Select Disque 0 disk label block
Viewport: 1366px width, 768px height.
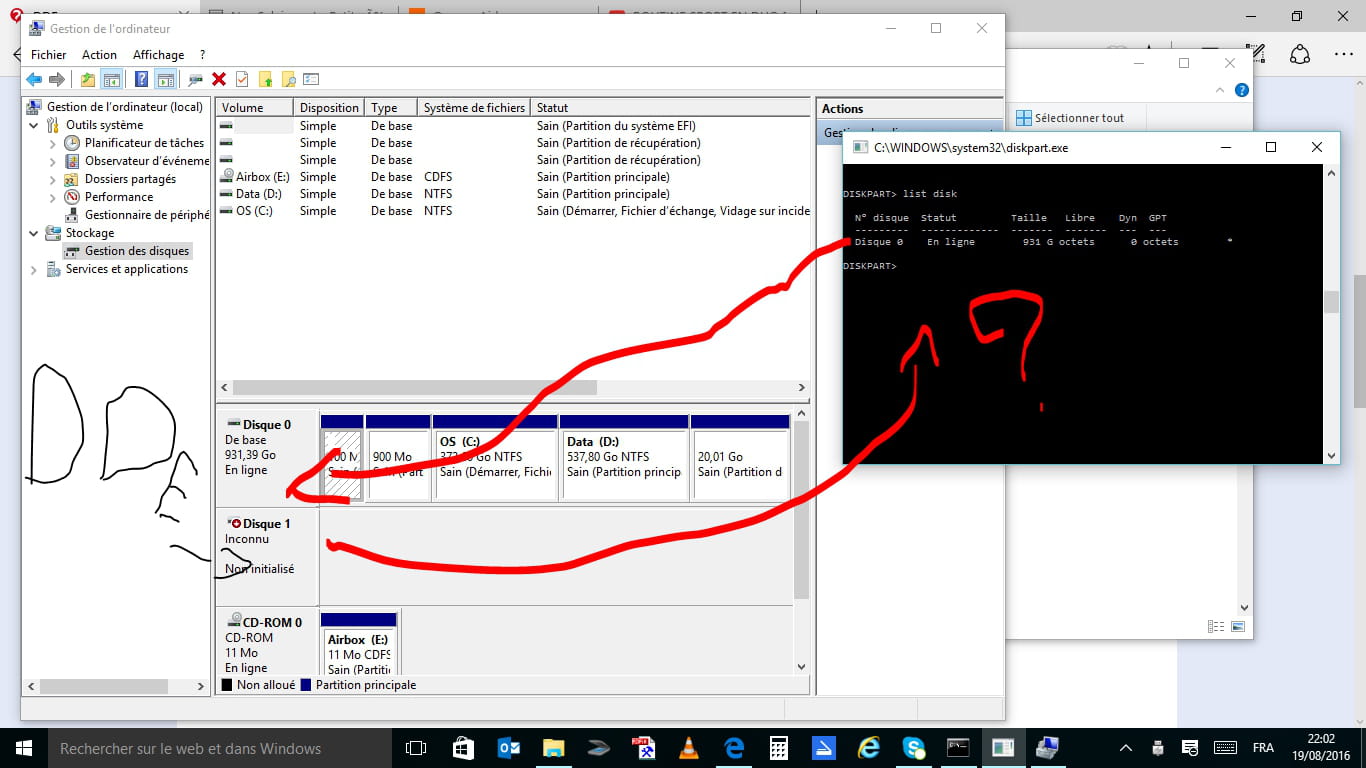[x=268, y=456]
